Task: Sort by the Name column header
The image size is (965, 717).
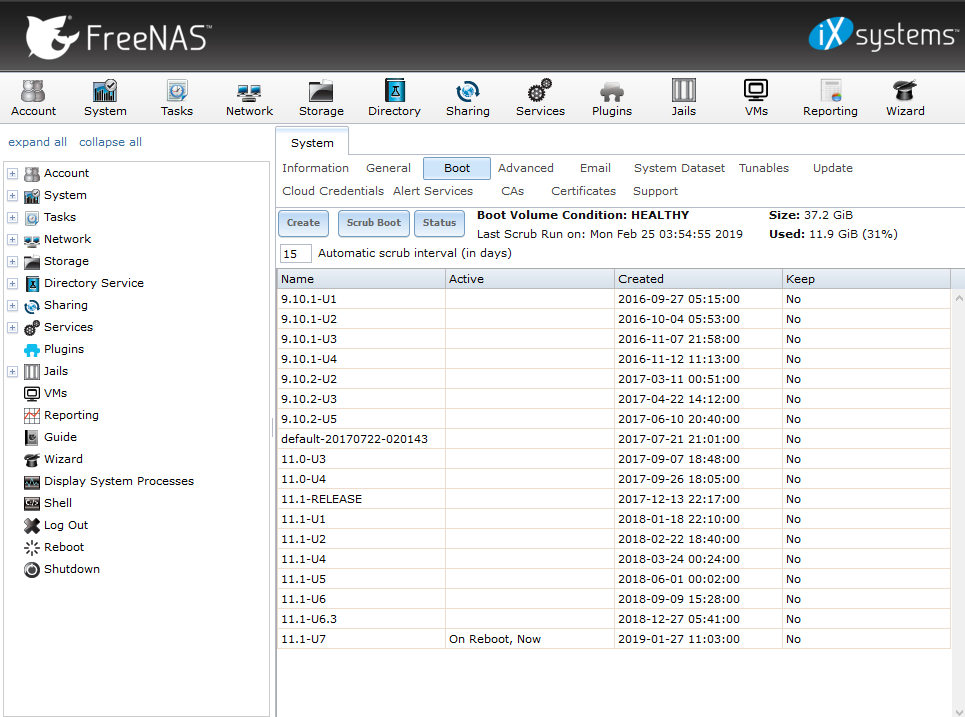Action: [x=361, y=279]
